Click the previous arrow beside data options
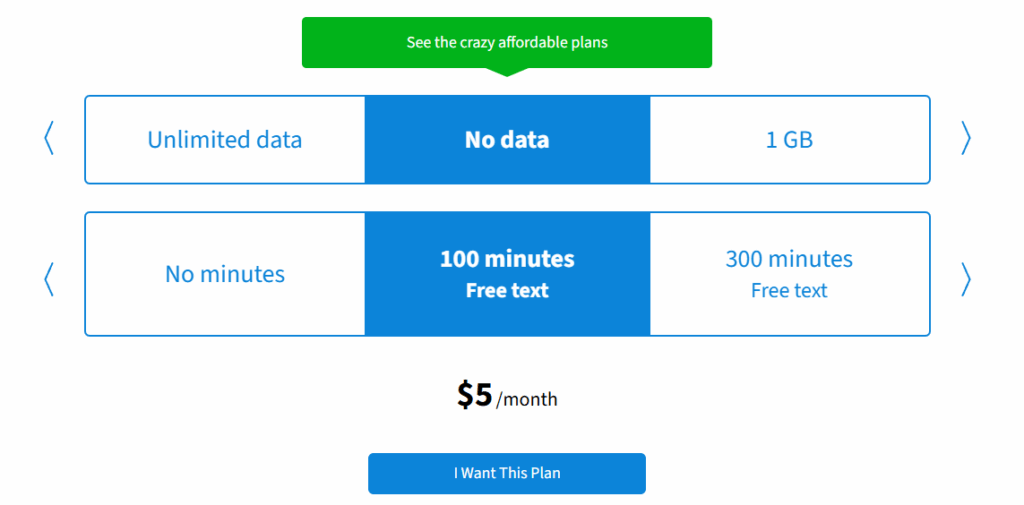 pos(48,139)
